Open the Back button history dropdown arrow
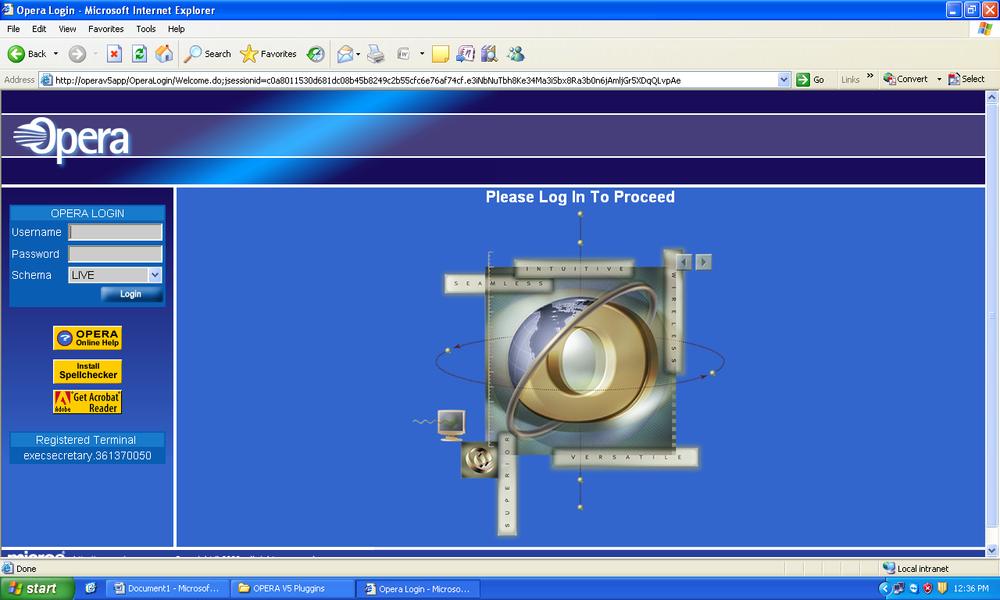 (56, 54)
